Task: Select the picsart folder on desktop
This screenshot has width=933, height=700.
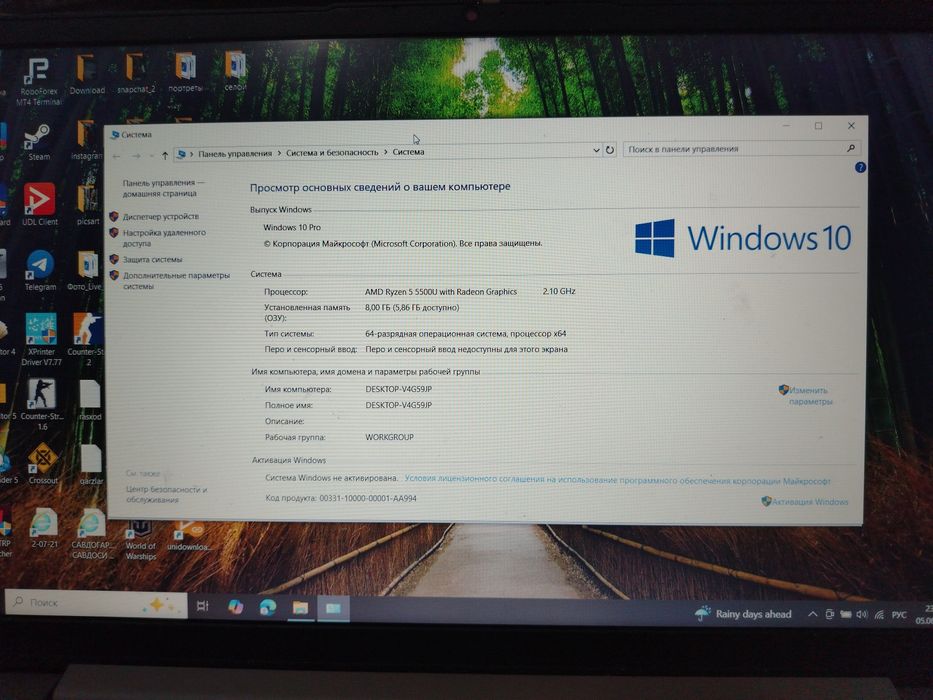Action: 87,205
